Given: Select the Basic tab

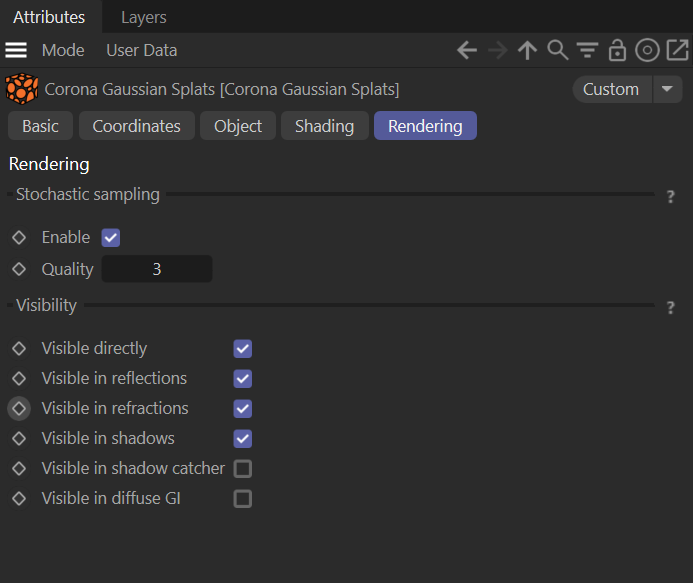Looking at the screenshot, I should click(x=40, y=126).
